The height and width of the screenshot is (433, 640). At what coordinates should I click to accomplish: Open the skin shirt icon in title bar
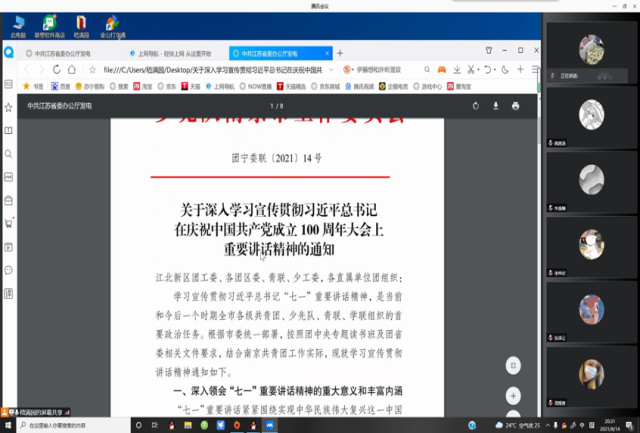489,50
